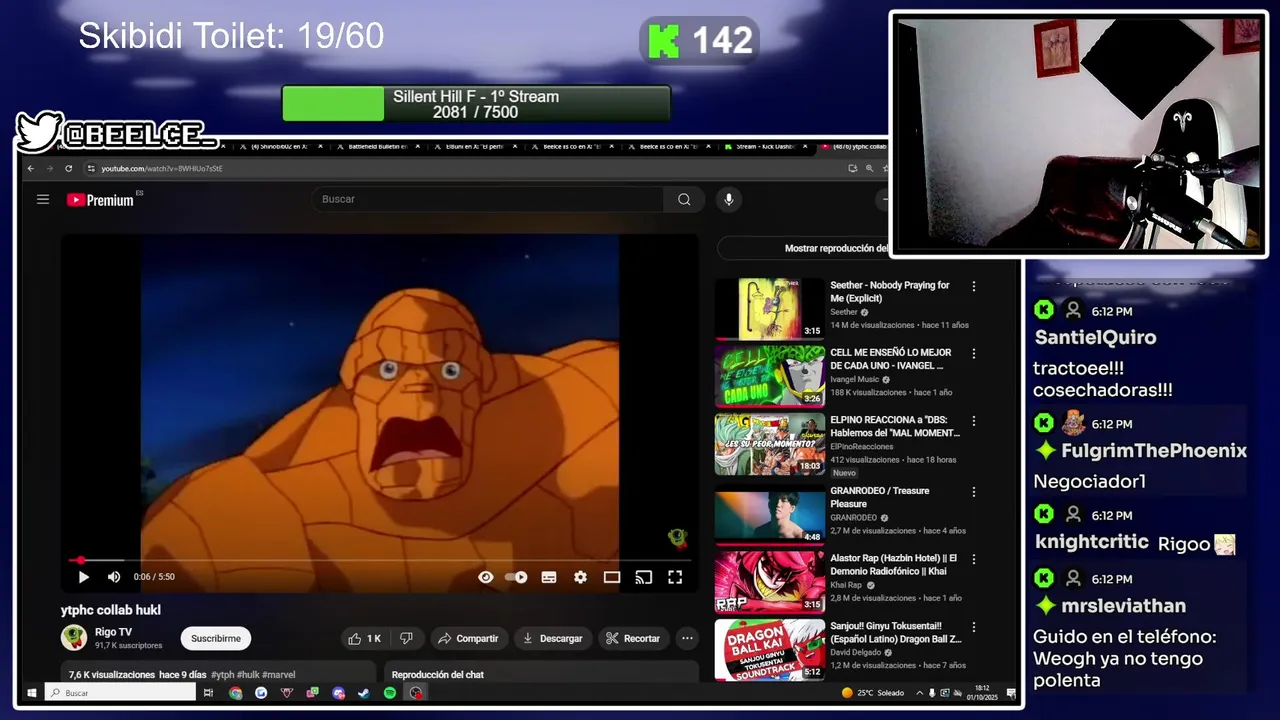Open the Windows Start menu

click(x=31, y=693)
